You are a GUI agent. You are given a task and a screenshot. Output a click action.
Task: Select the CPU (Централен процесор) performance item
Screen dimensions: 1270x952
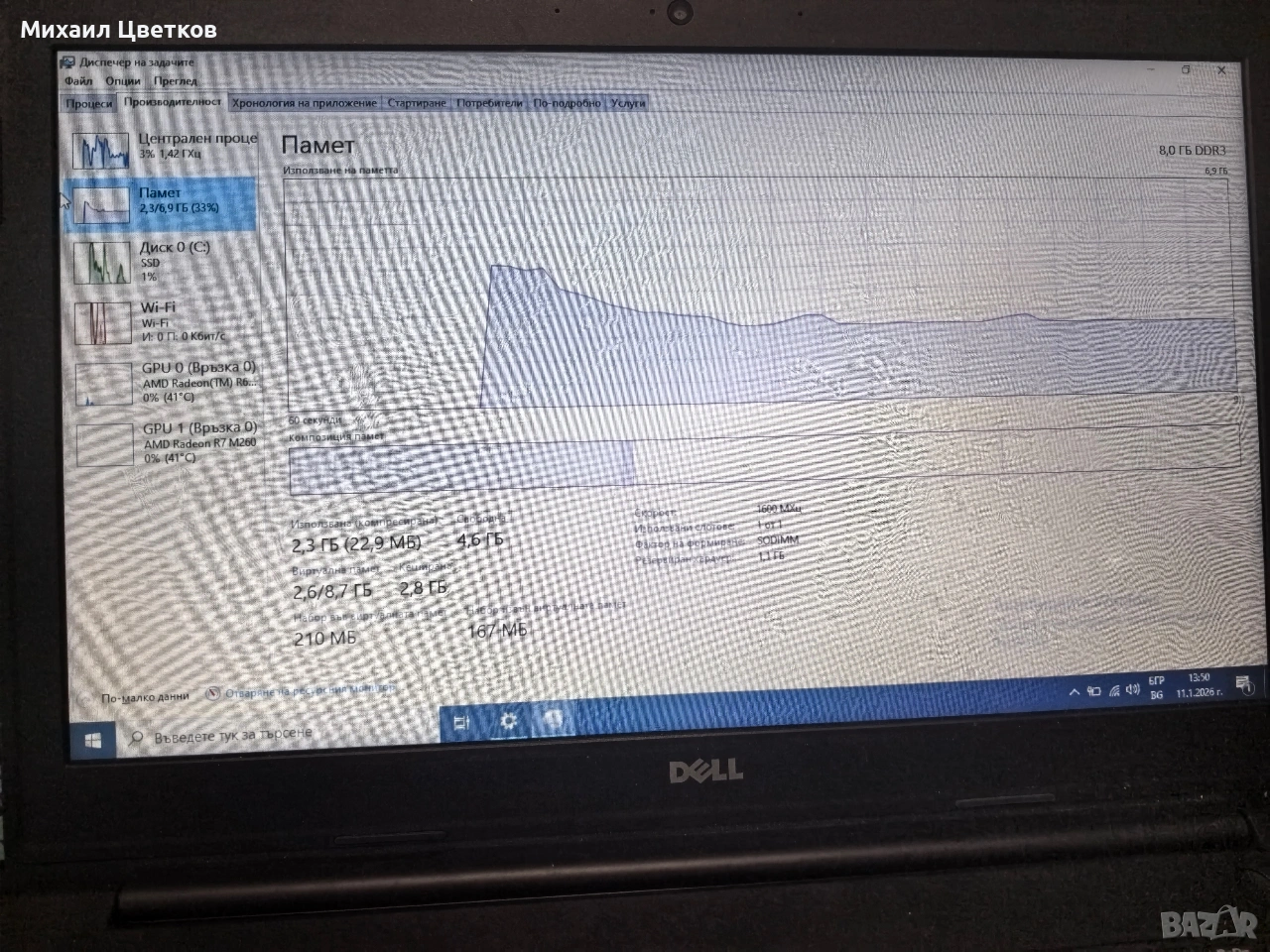(x=164, y=147)
